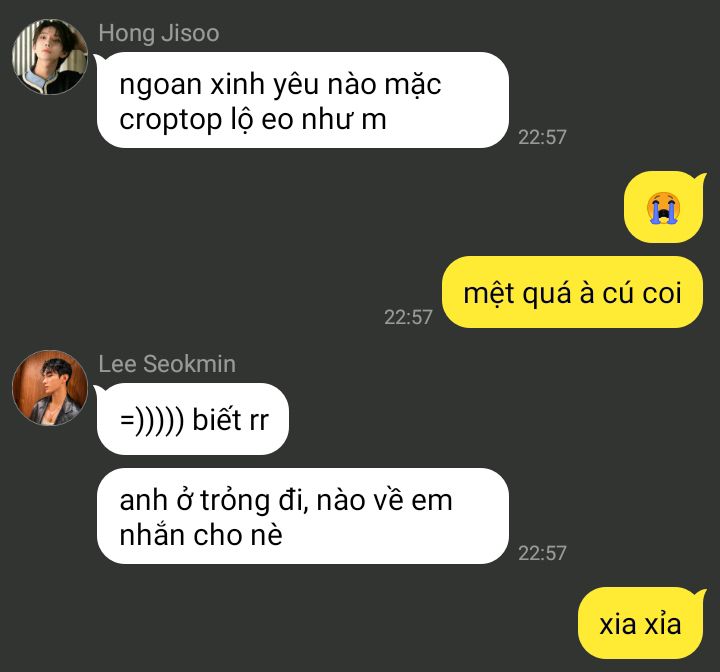Tap the crying face emoji
This screenshot has width=720, height=672.
click(663, 208)
